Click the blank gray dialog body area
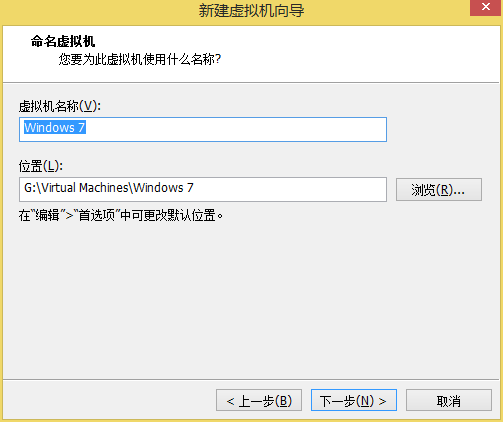The width and height of the screenshot is (503, 422). pos(250,300)
